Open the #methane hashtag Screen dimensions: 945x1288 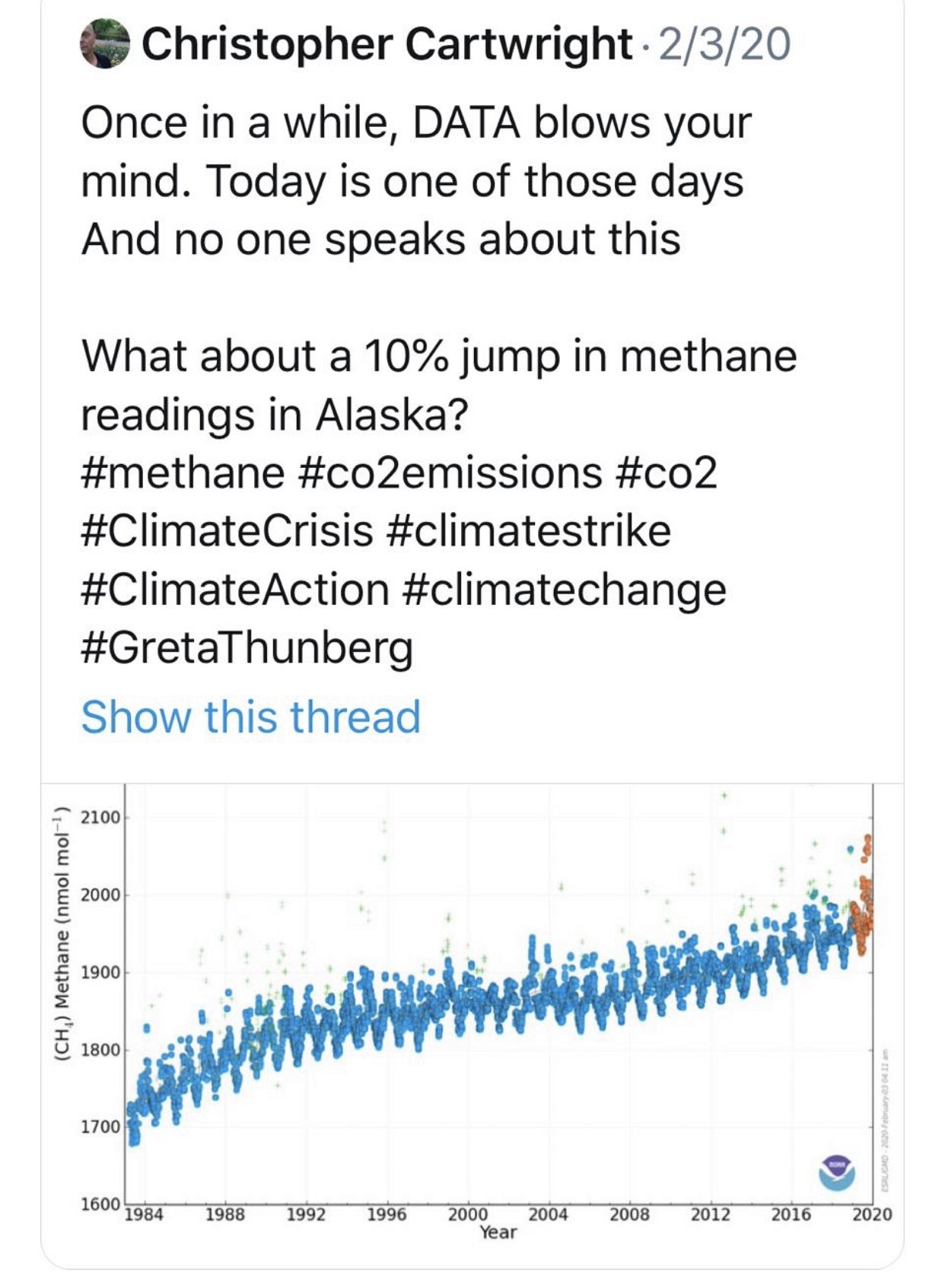[x=183, y=472]
